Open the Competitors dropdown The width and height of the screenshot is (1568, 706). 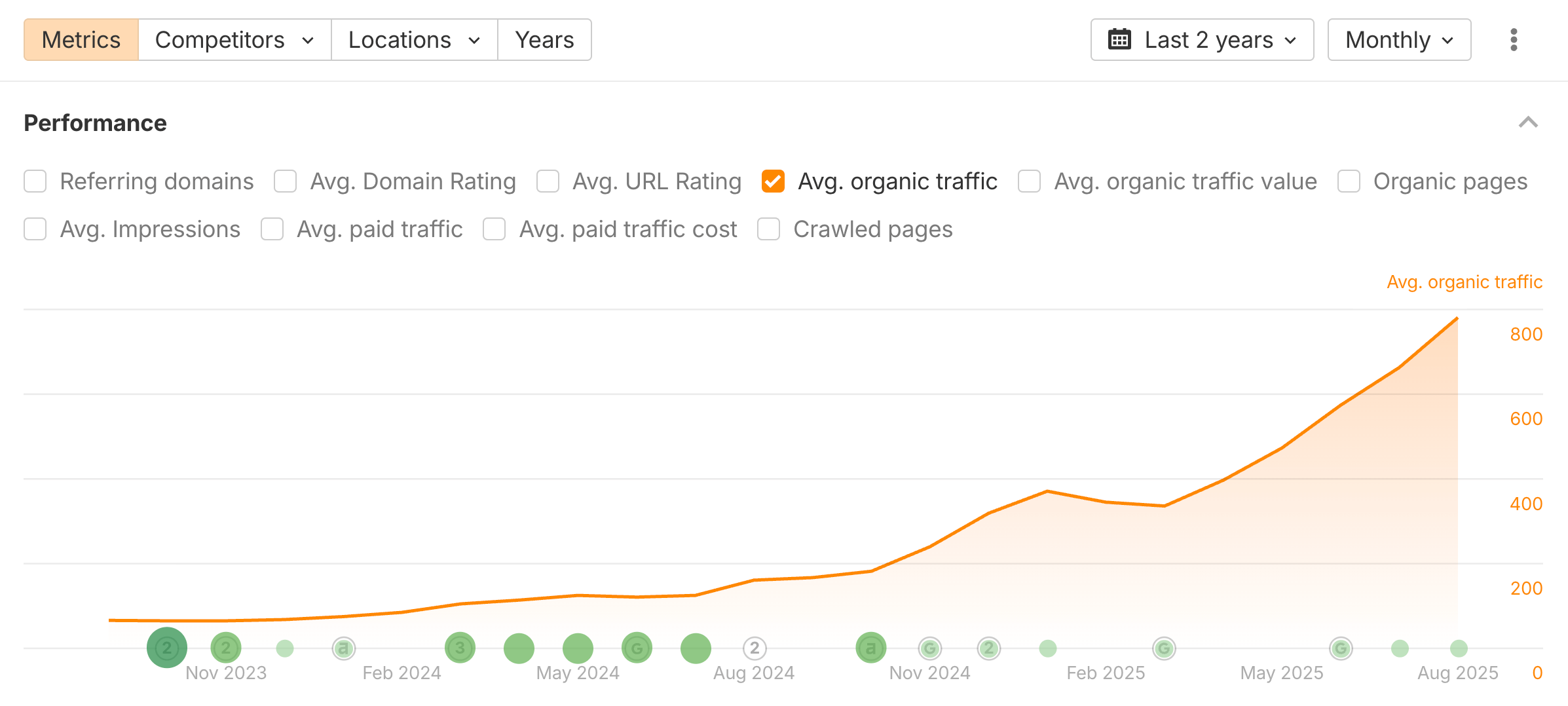pos(233,39)
